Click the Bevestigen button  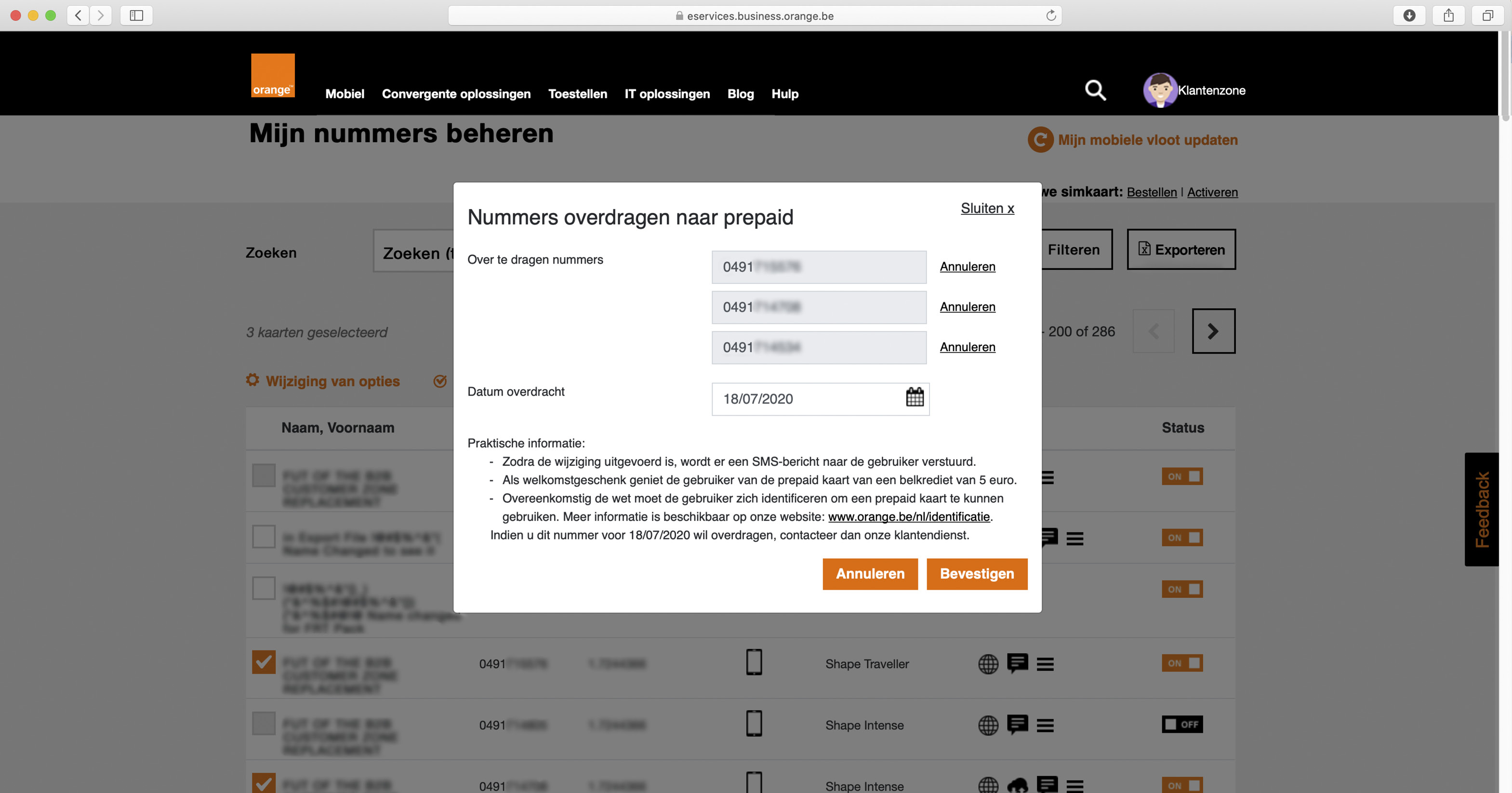pos(976,573)
